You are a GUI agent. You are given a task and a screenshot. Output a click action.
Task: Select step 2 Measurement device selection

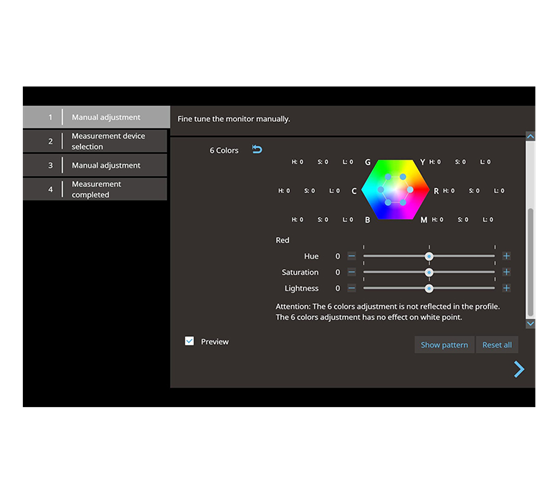95,141
